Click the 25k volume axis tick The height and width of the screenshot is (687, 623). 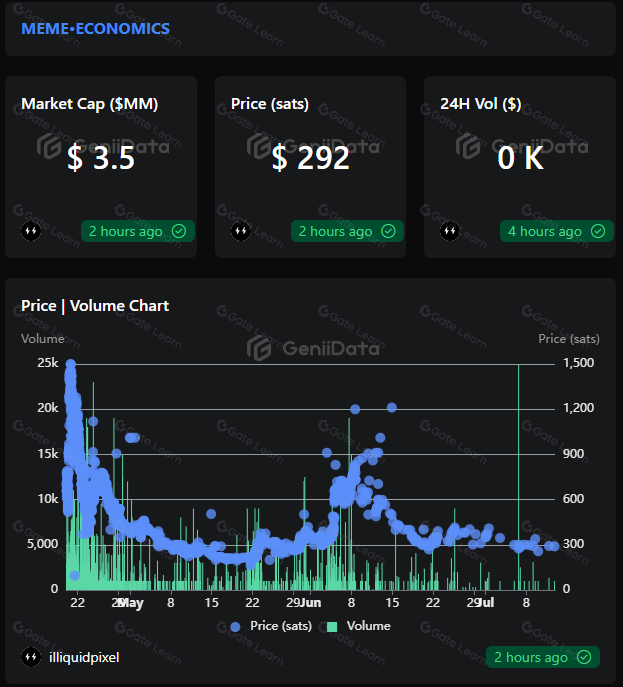point(48,363)
